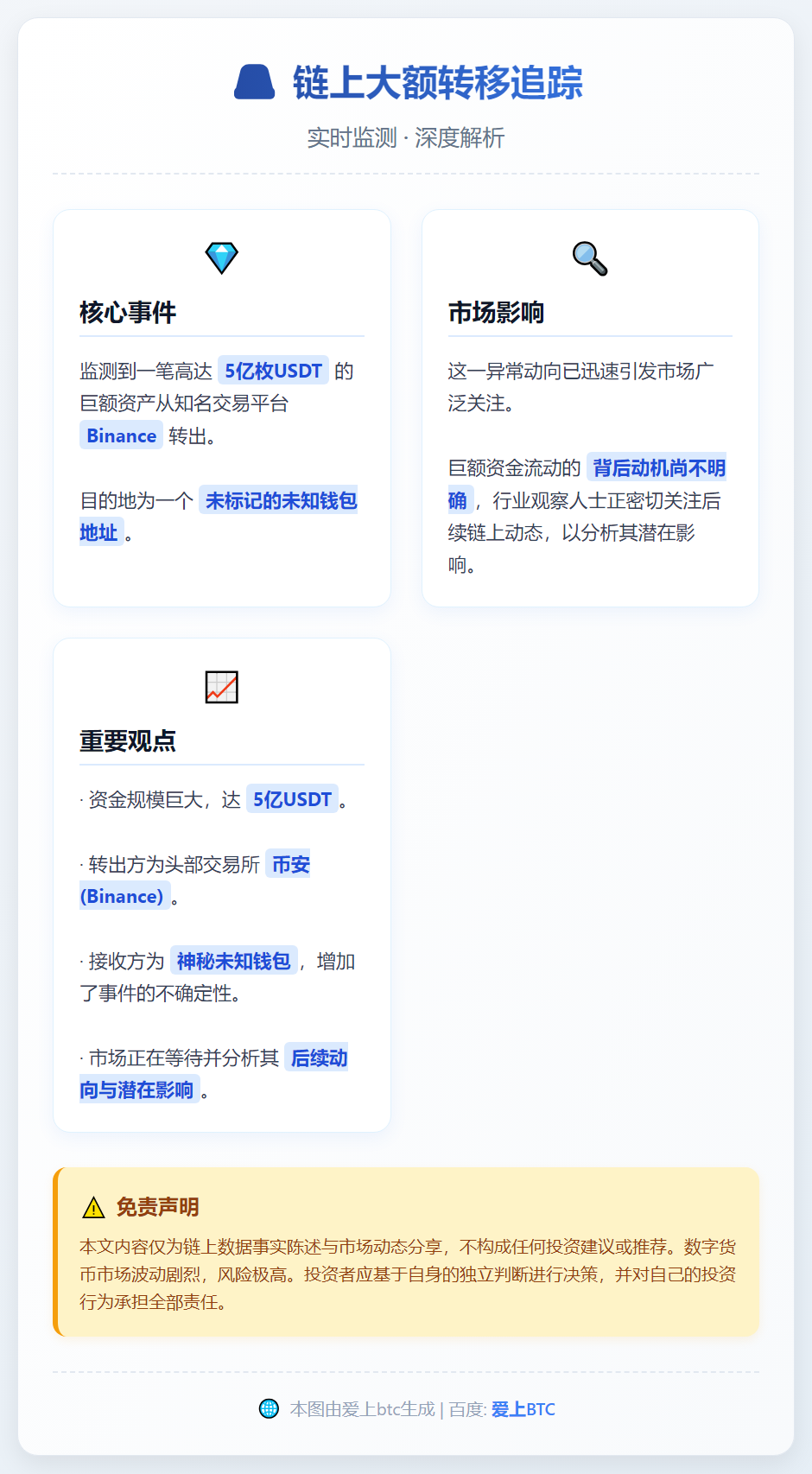Screen dimensions: 812x1474
Task: Click the highlighted 5亿枚USDT tag
Action: [x=273, y=372]
